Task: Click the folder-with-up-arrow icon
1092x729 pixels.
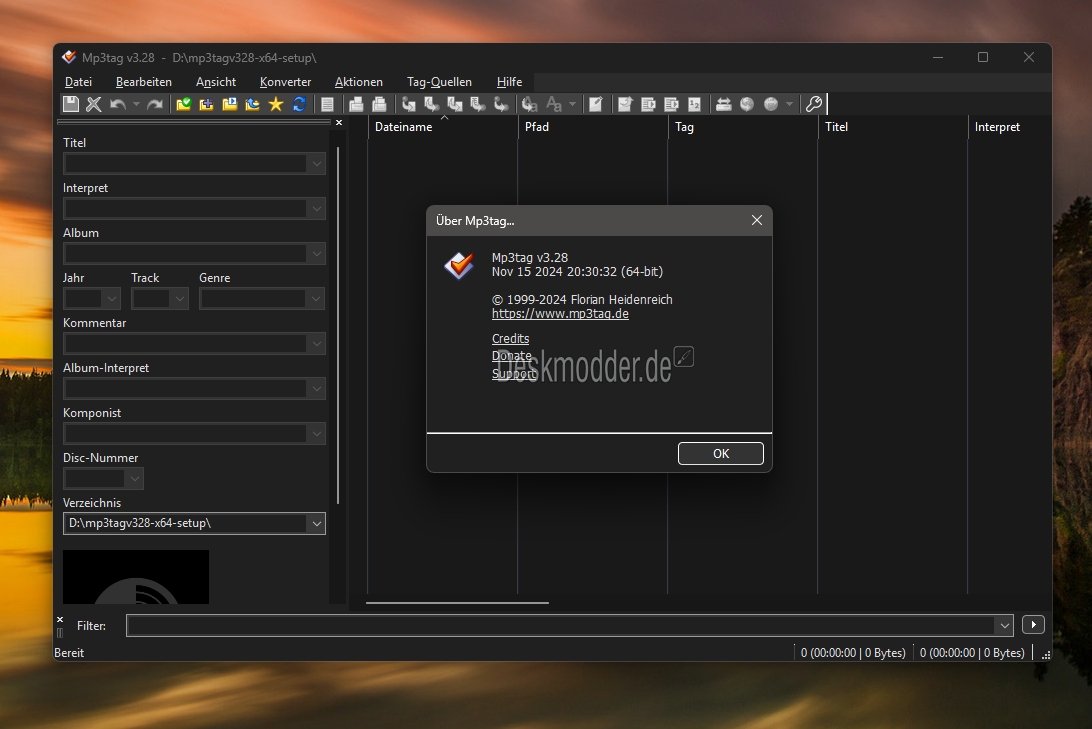Action: click(253, 104)
